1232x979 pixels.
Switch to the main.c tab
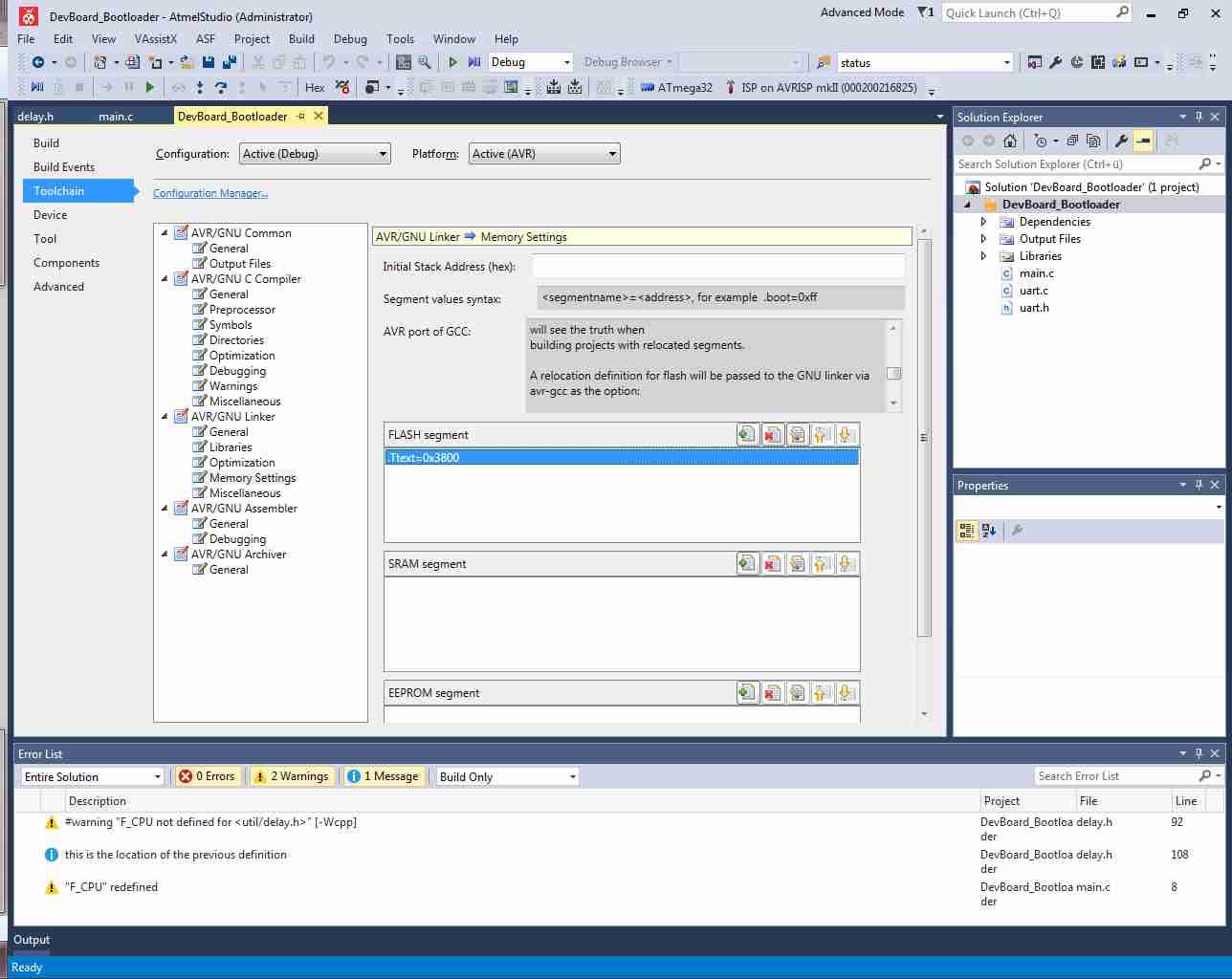pyautogui.click(x=116, y=117)
